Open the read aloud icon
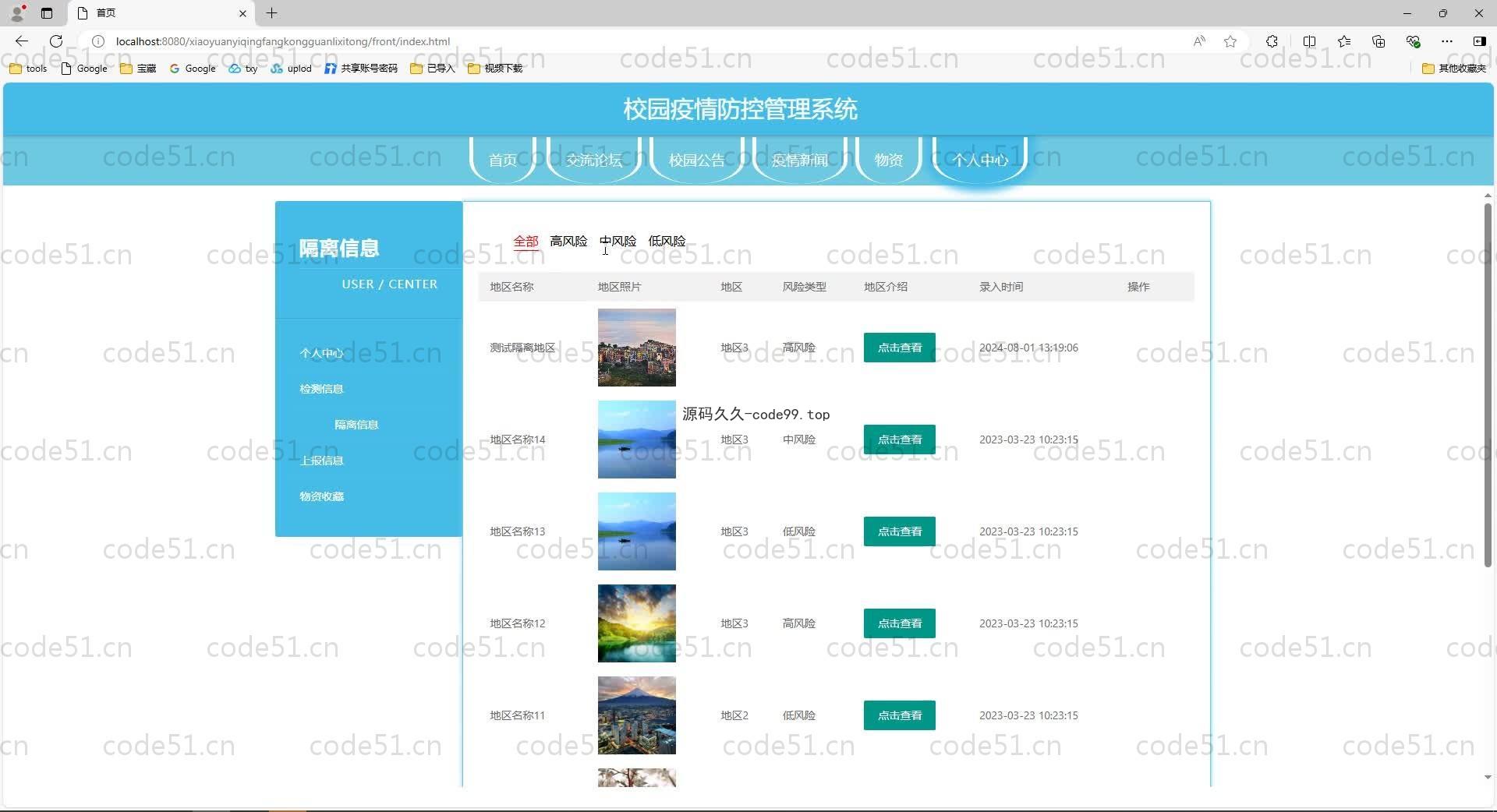The width and height of the screenshot is (1497, 812). click(x=1199, y=41)
